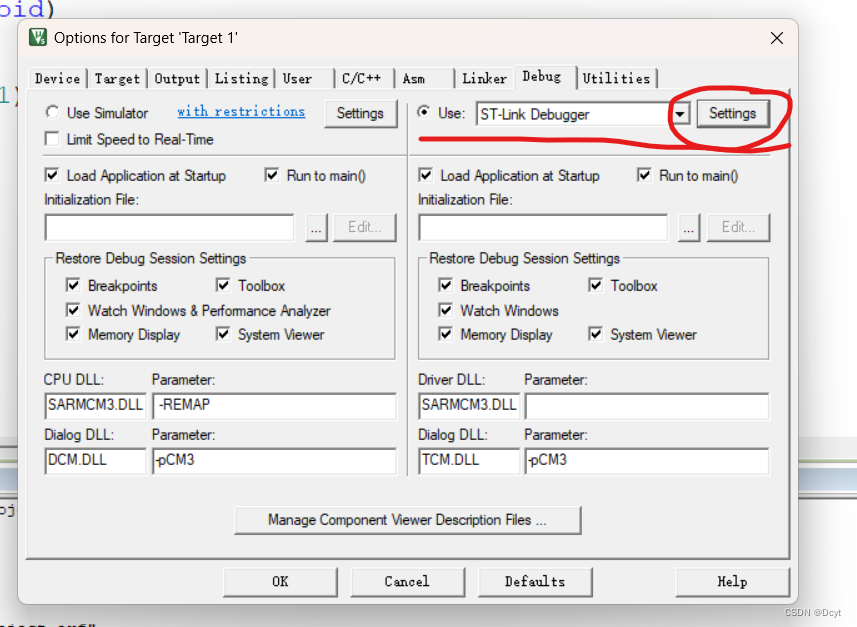
Task: Open the Help button
Action: tap(732, 582)
